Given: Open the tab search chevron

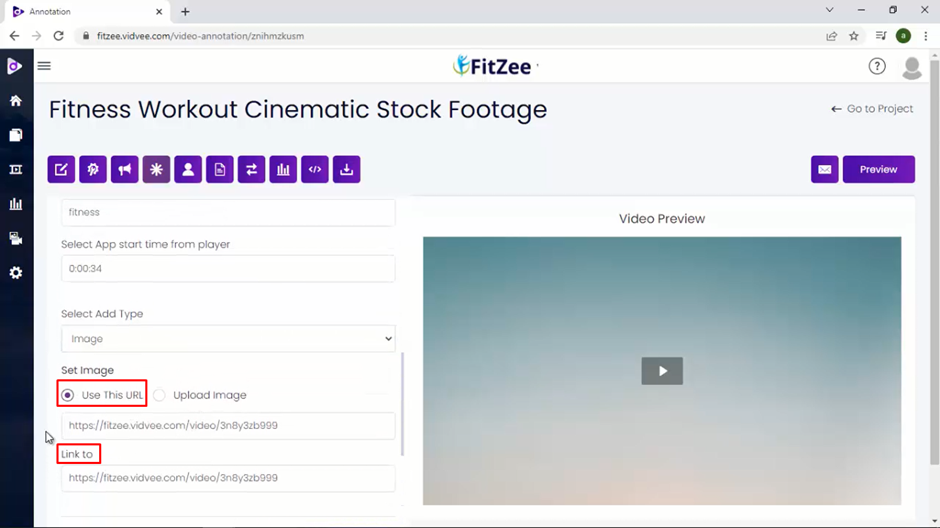Looking at the screenshot, I should coord(830,10).
